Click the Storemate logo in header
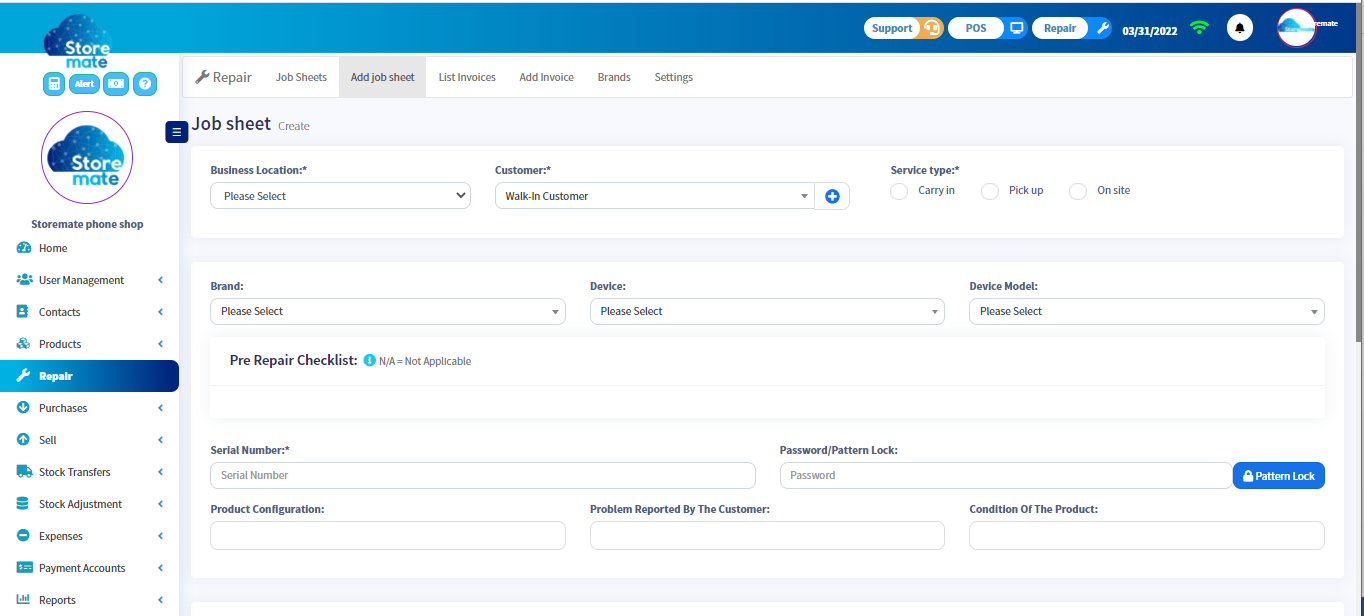 (77, 43)
